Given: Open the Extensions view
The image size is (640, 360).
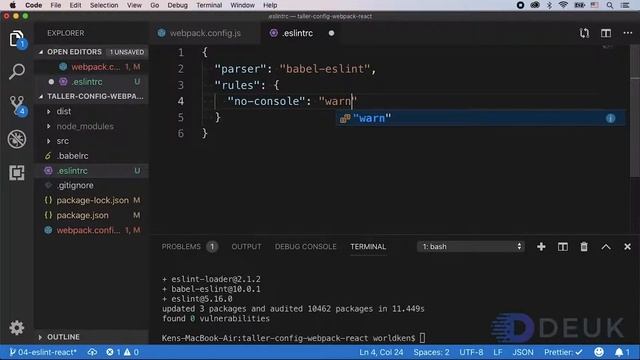Looking at the screenshot, I should (17, 173).
